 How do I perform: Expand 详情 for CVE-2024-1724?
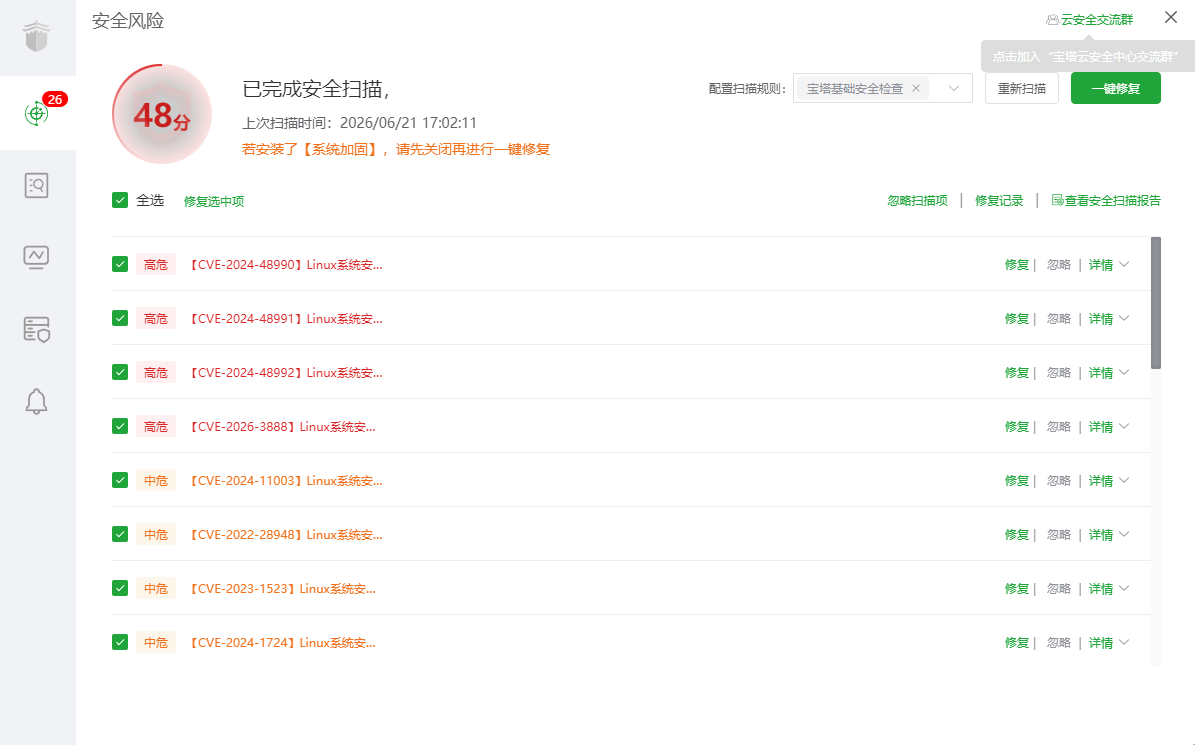coord(1109,643)
